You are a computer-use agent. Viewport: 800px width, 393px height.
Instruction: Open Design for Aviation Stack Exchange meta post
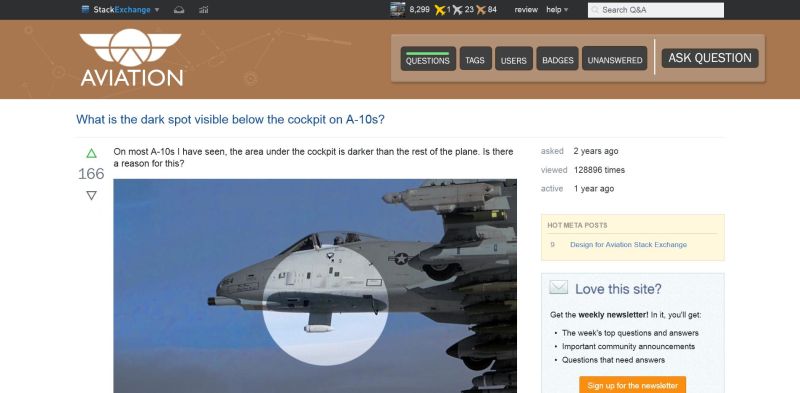click(x=628, y=244)
